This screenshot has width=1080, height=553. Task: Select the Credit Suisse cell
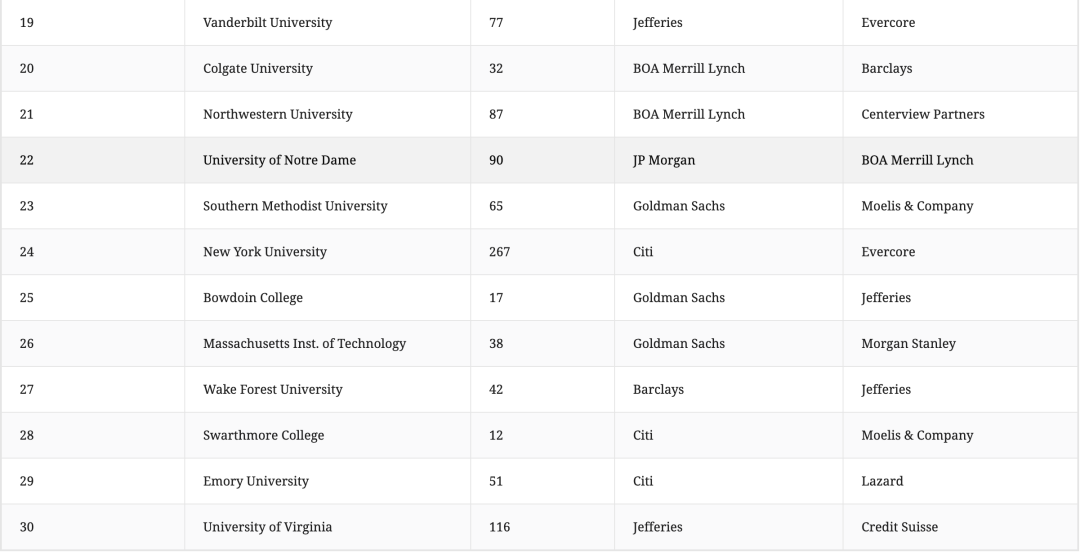coord(899,528)
